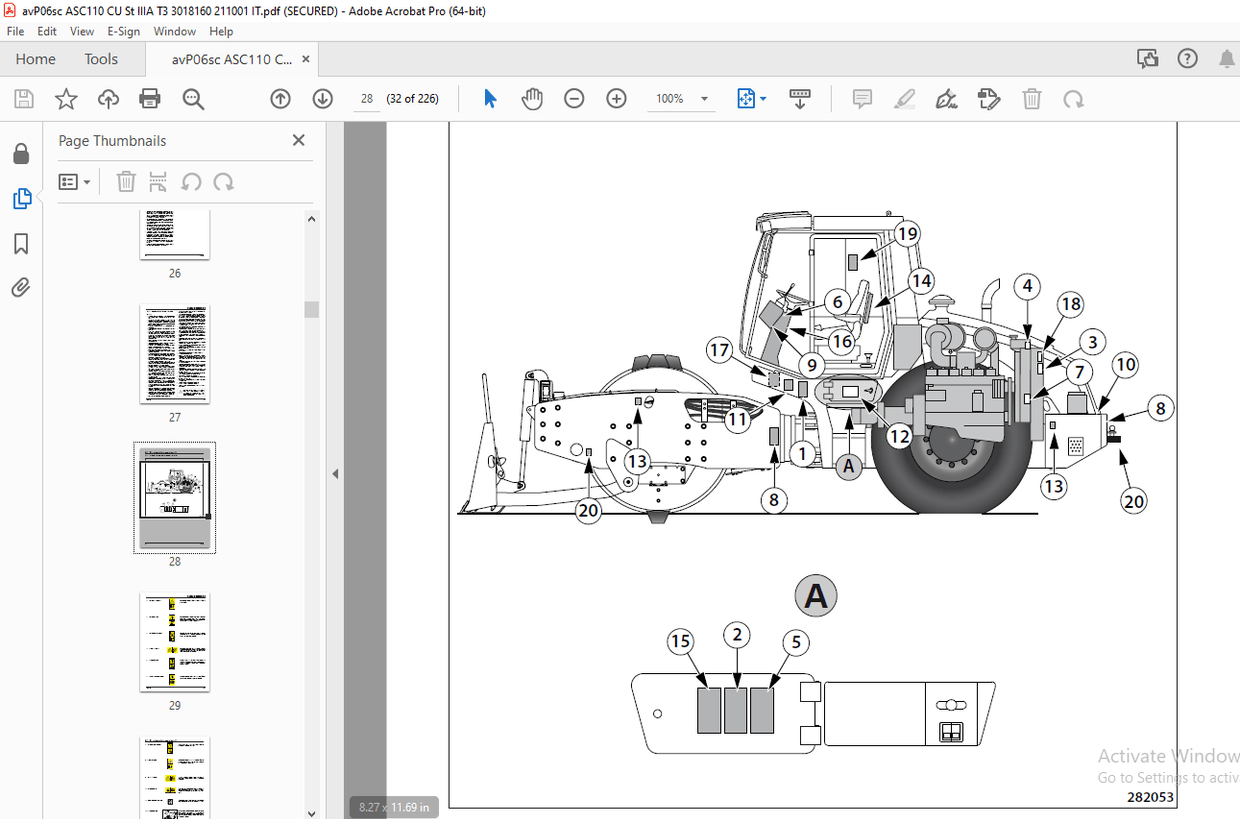Star the document as favorite

click(x=65, y=98)
